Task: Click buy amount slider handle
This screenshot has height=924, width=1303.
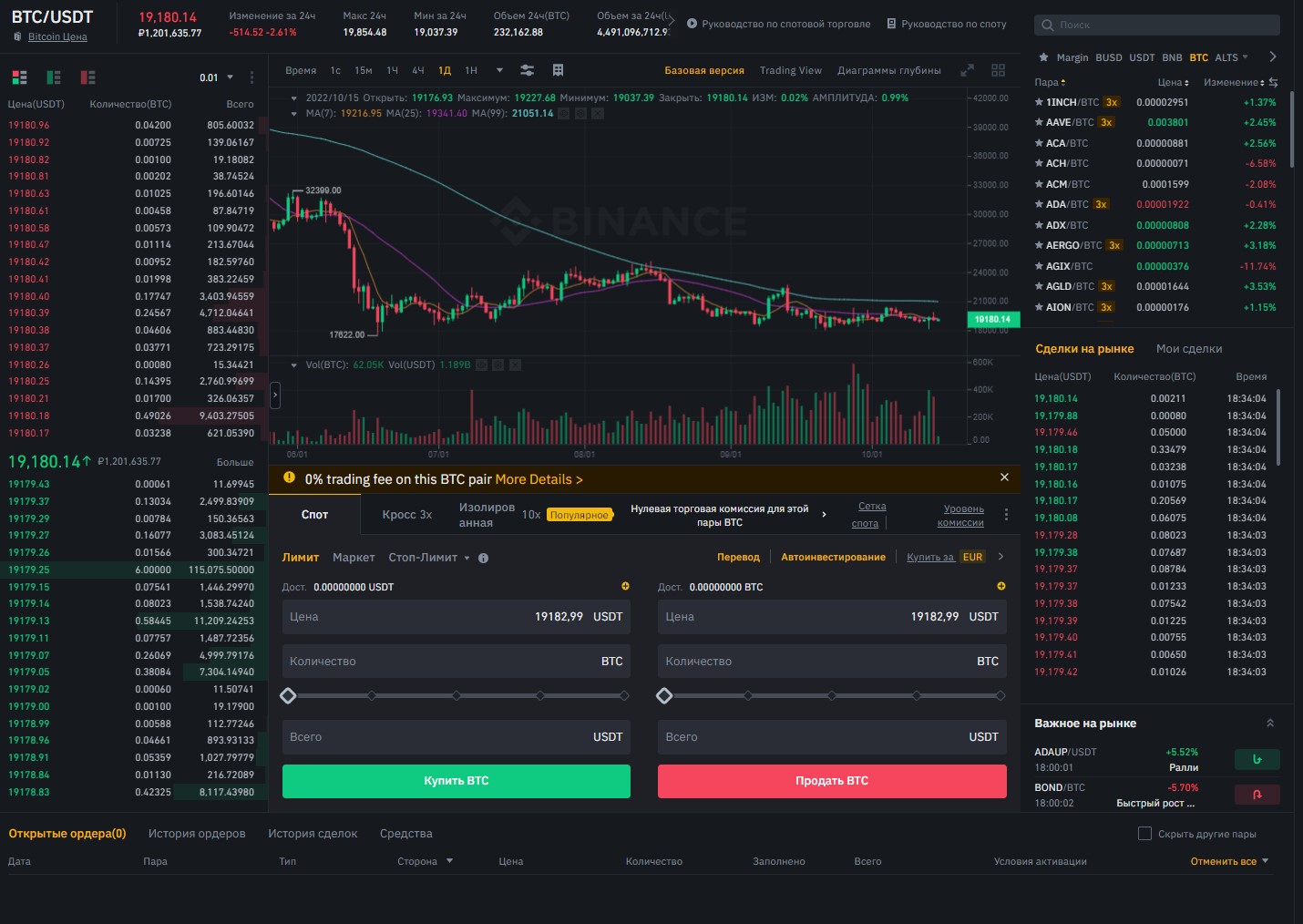Action: tap(288, 695)
